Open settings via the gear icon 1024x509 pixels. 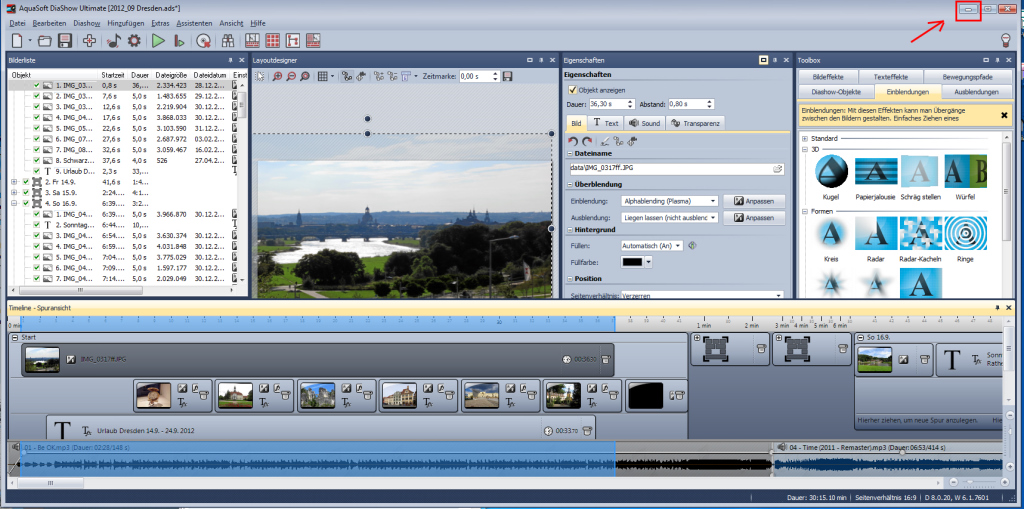134,41
